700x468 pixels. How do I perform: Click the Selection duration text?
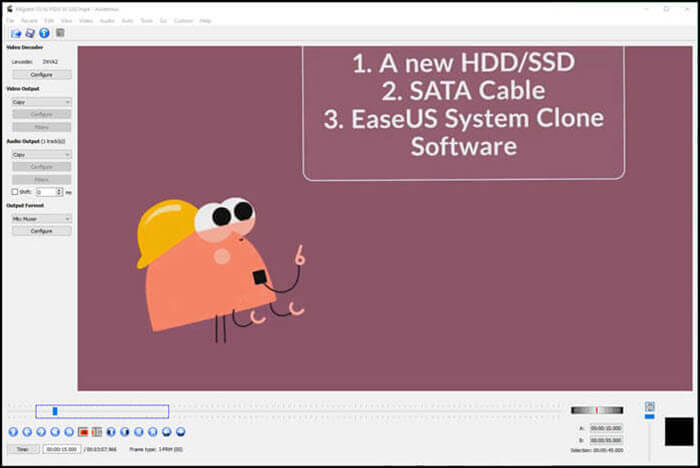tap(597, 450)
